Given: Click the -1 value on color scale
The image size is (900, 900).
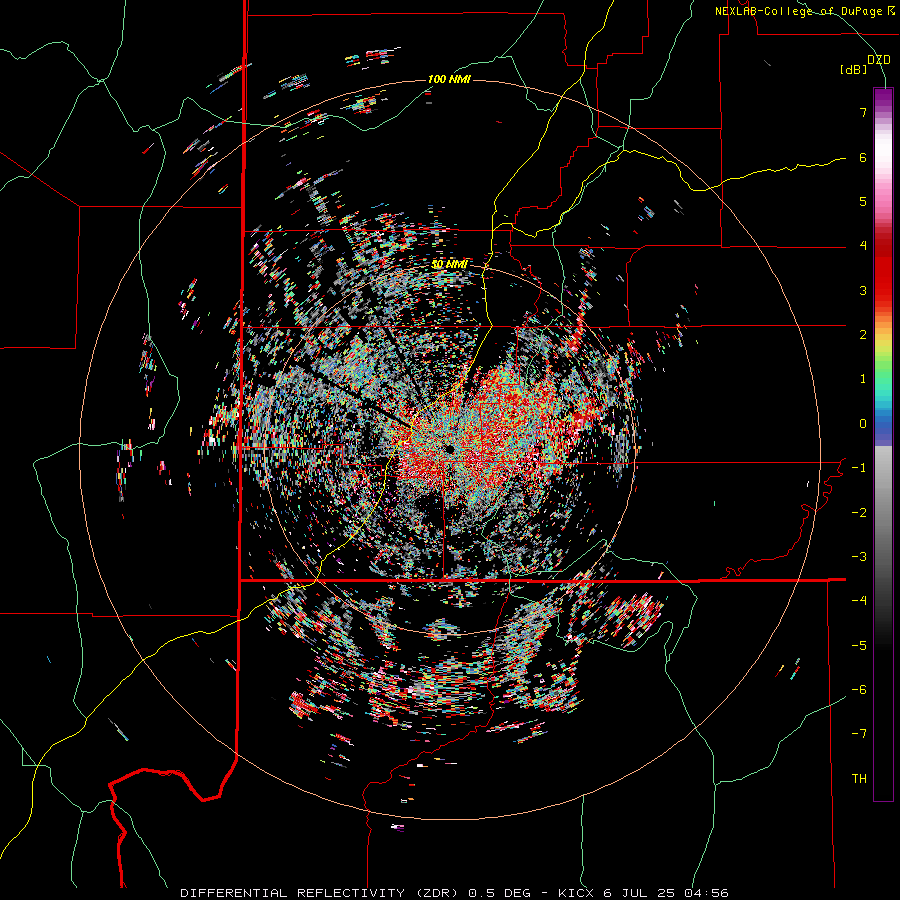Looking at the screenshot, I should 859,468.
